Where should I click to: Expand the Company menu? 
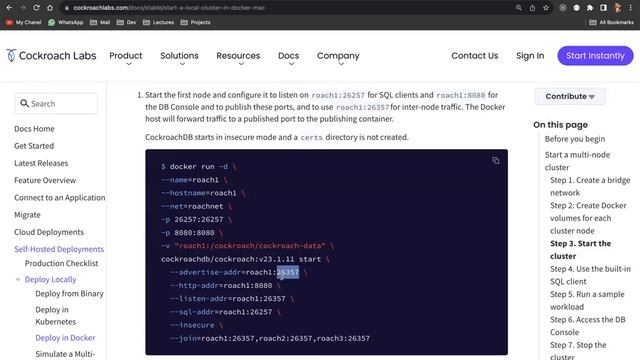[x=338, y=56]
